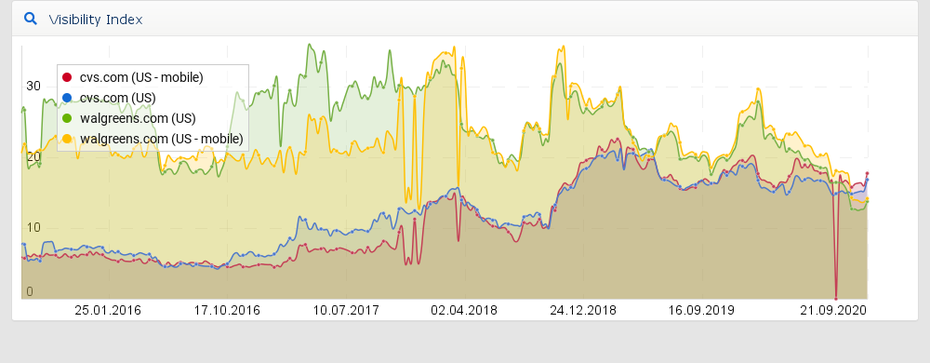Click the 10 value on the y-axis
This screenshot has width=930, height=363.
coord(33,228)
